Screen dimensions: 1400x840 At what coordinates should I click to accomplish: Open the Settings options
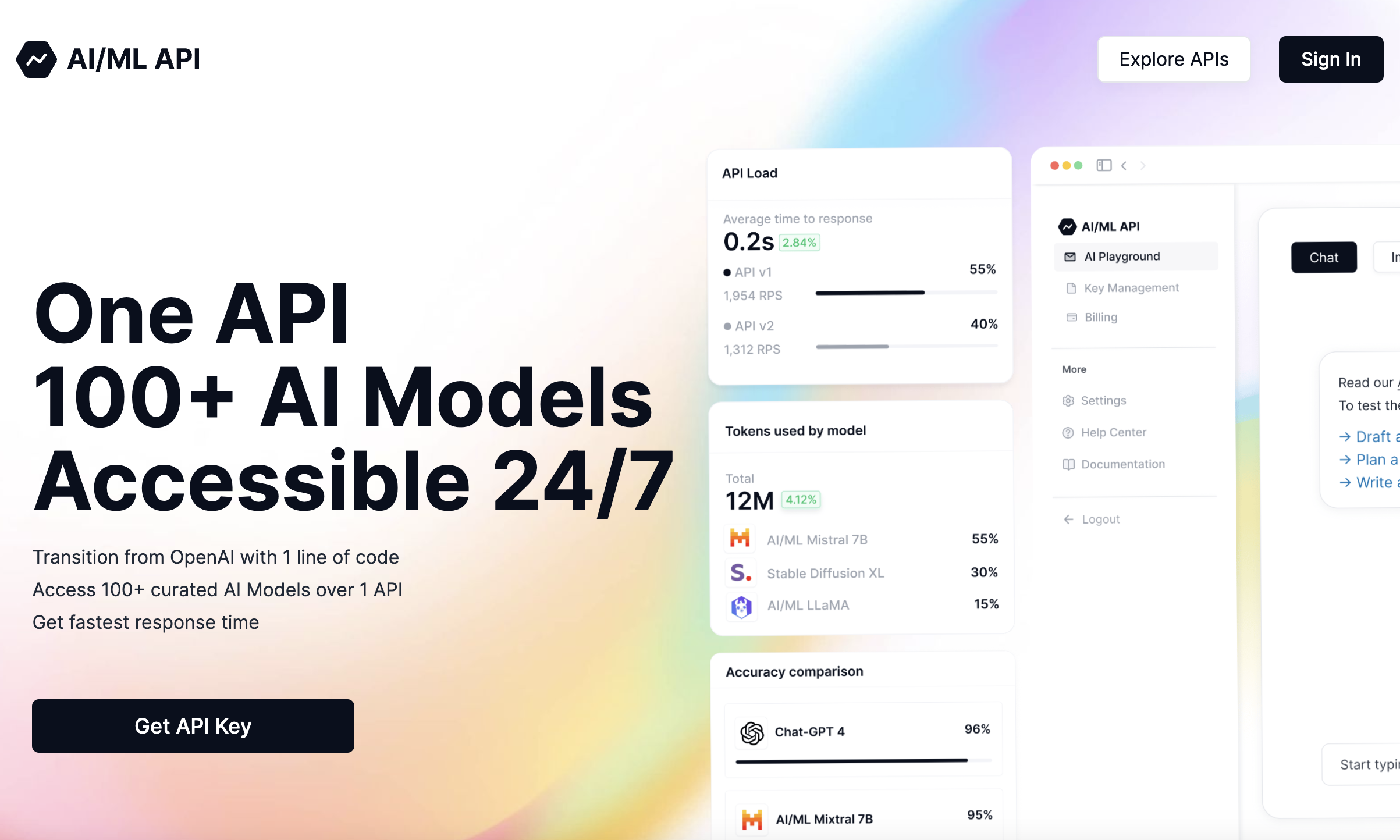1103,400
